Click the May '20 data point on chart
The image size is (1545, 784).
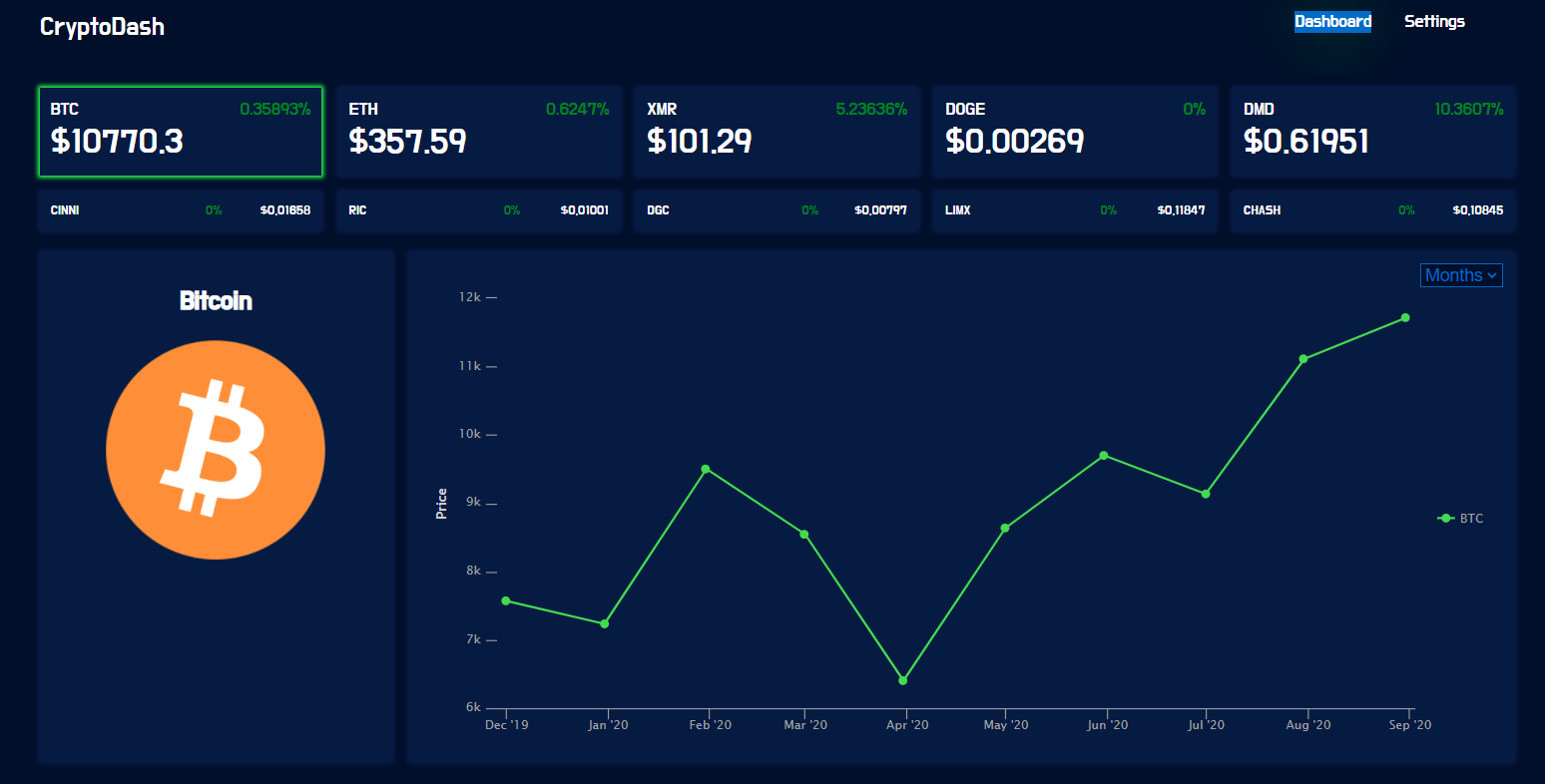(x=1005, y=528)
